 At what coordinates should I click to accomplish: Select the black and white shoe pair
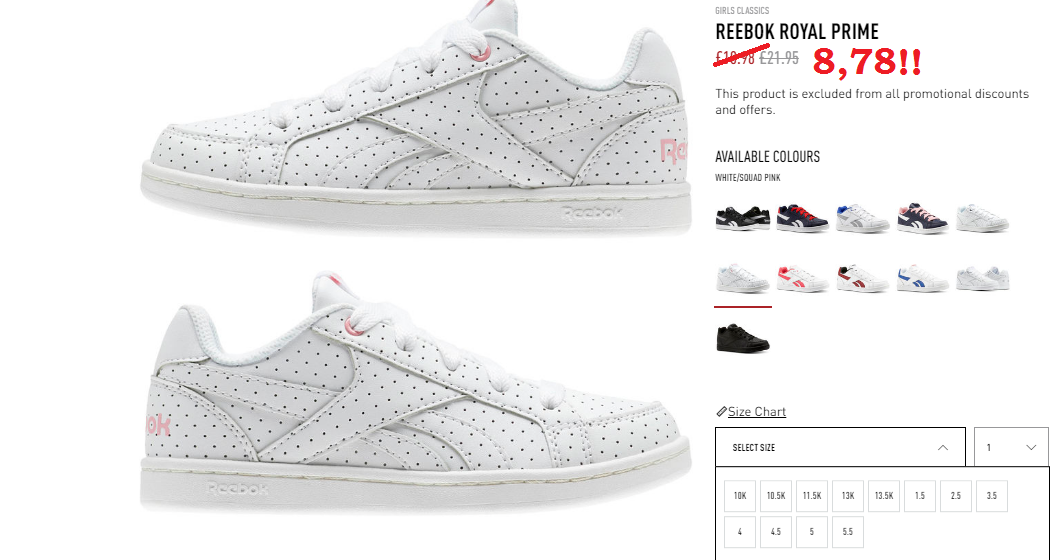point(743,219)
